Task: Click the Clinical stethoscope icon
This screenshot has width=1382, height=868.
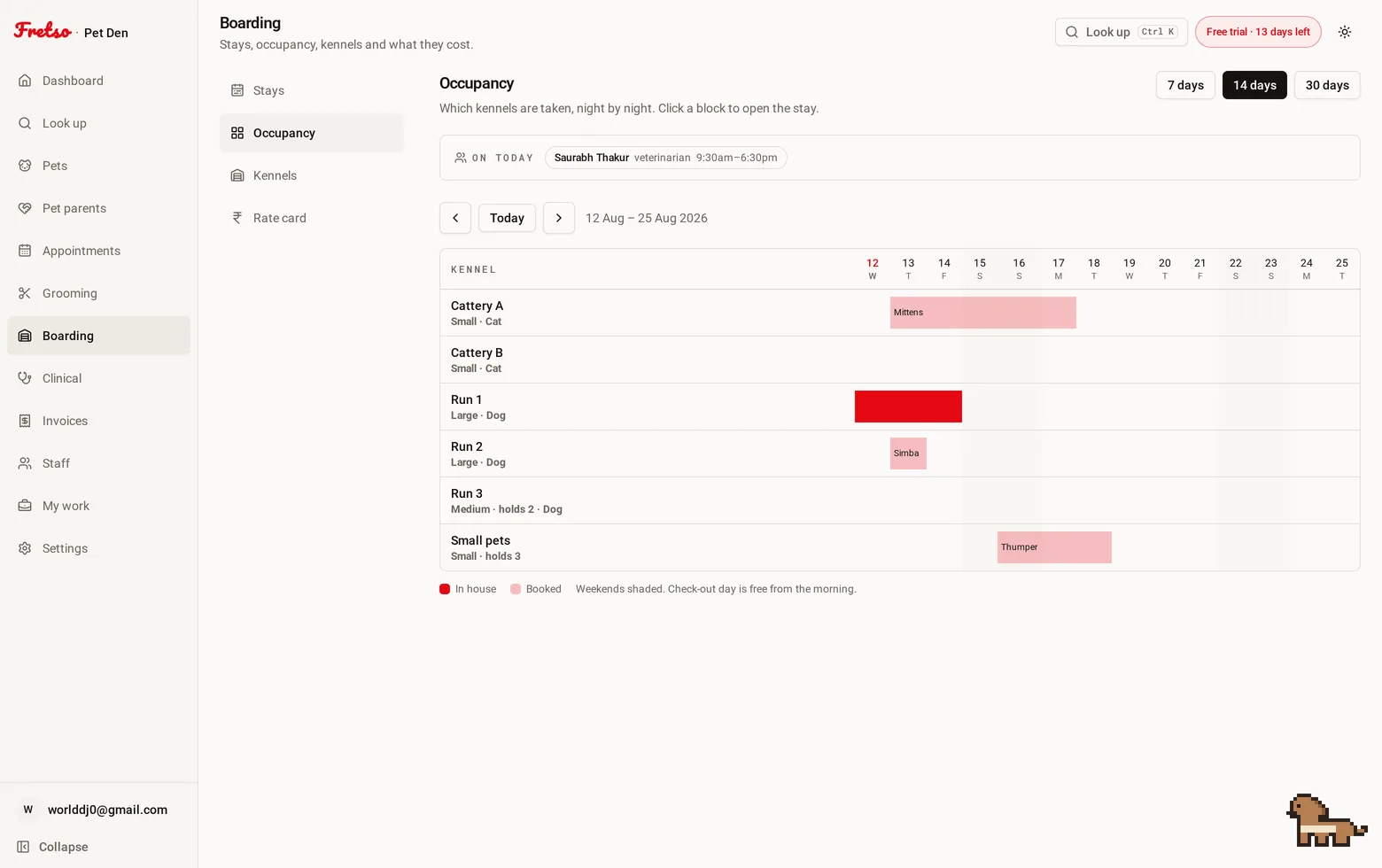Action: click(25, 378)
